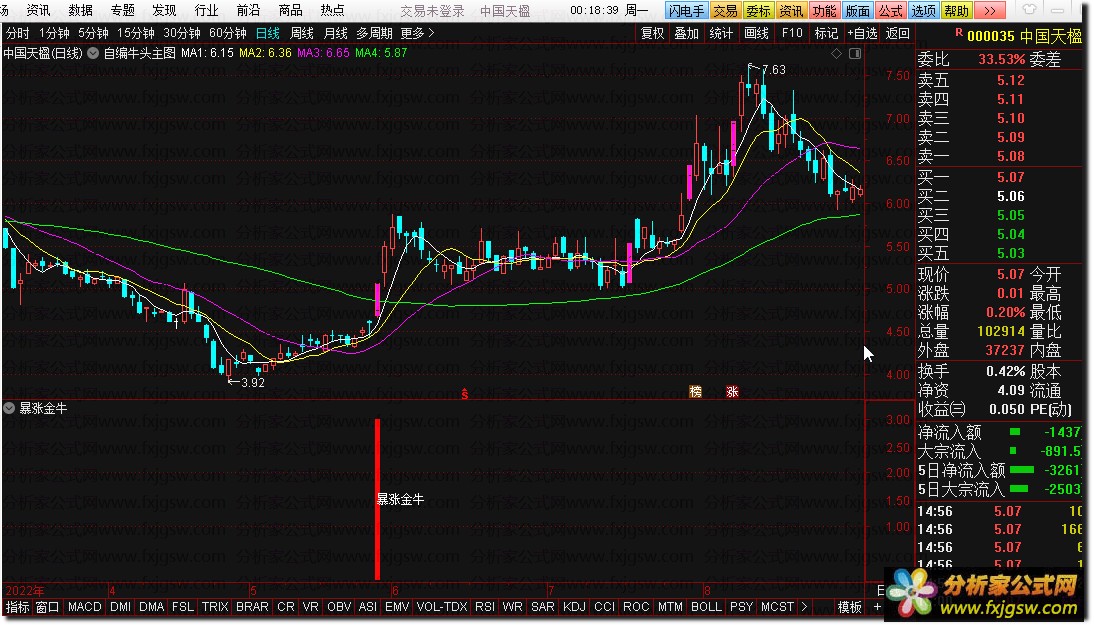Open the 模板 template button
This screenshot has width=1094, height=625.
pyautogui.click(x=850, y=607)
